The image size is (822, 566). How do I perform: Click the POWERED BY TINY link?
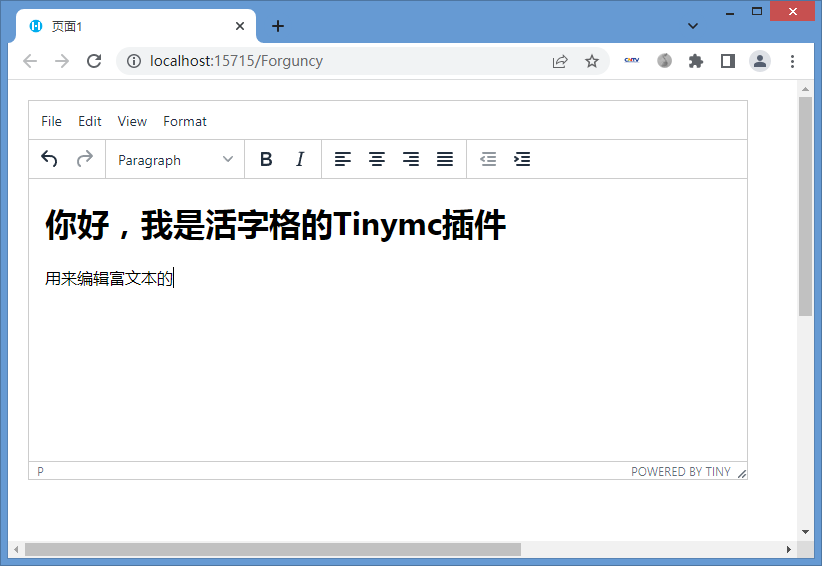click(680, 472)
